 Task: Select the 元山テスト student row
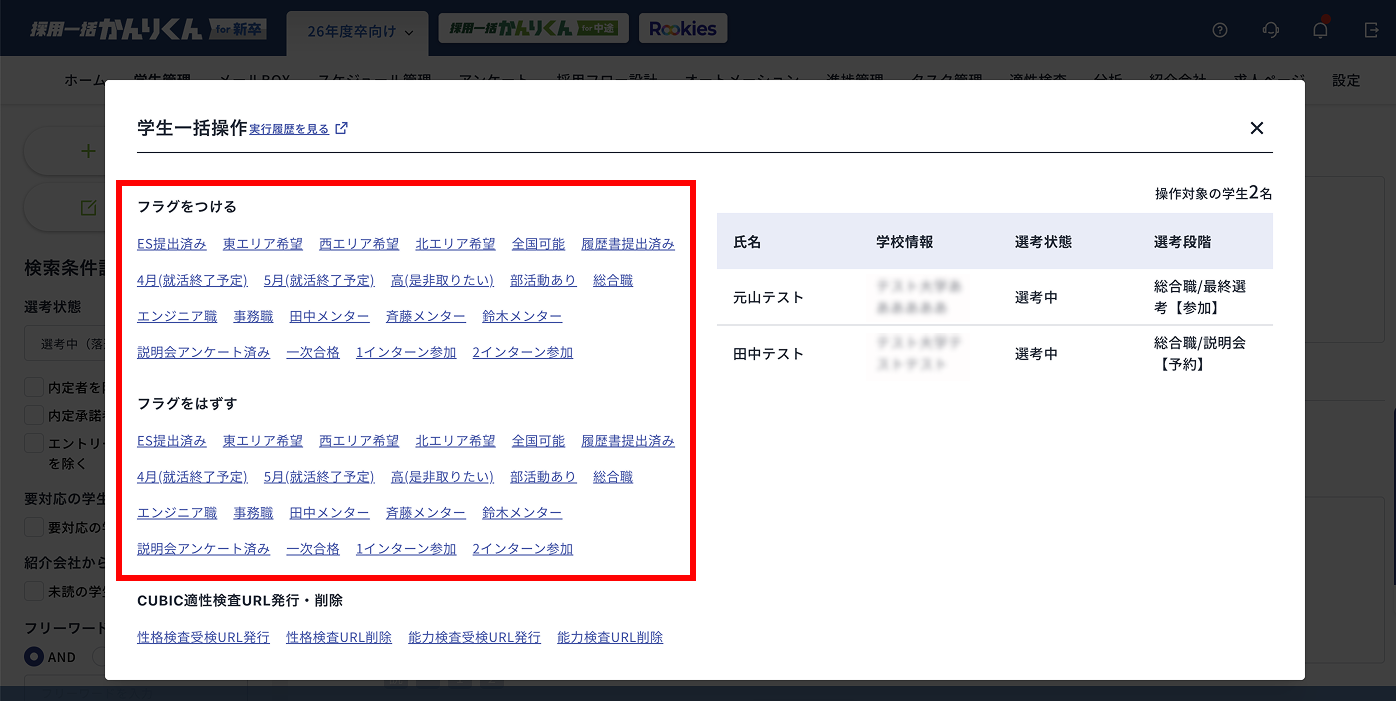[768, 298]
